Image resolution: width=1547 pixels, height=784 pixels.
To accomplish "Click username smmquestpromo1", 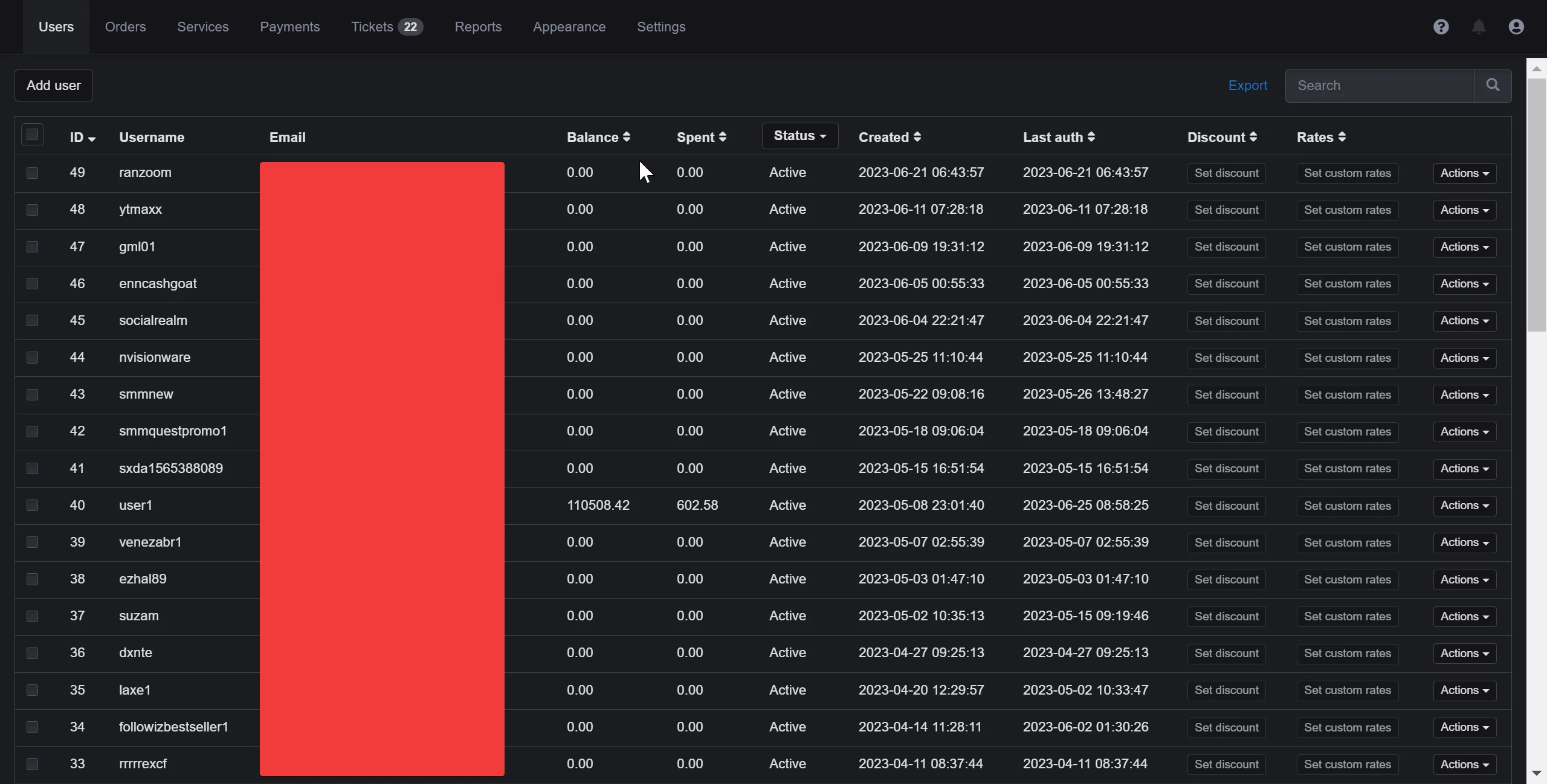I will pos(173,431).
